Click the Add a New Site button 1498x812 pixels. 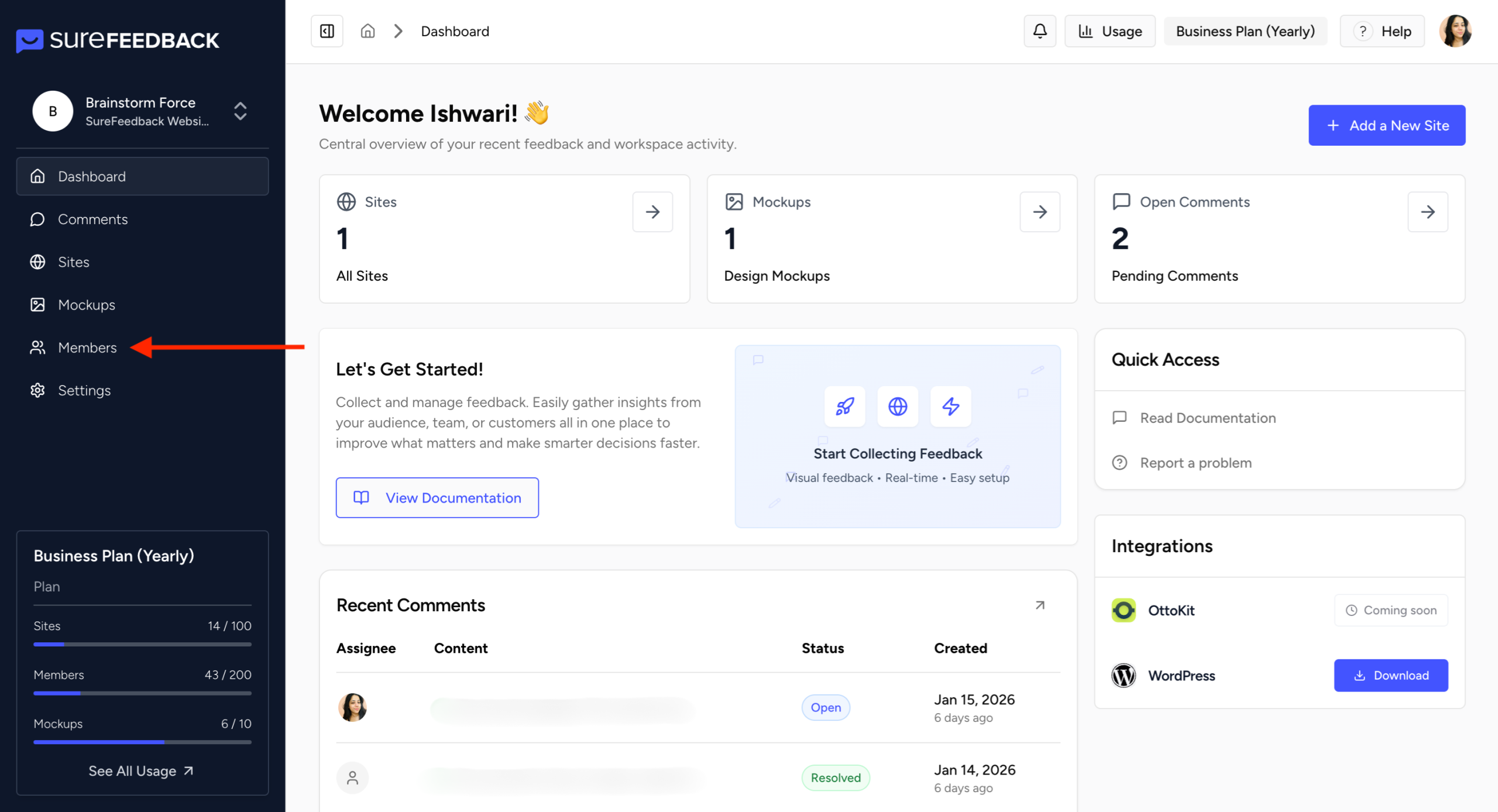(1387, 125)
